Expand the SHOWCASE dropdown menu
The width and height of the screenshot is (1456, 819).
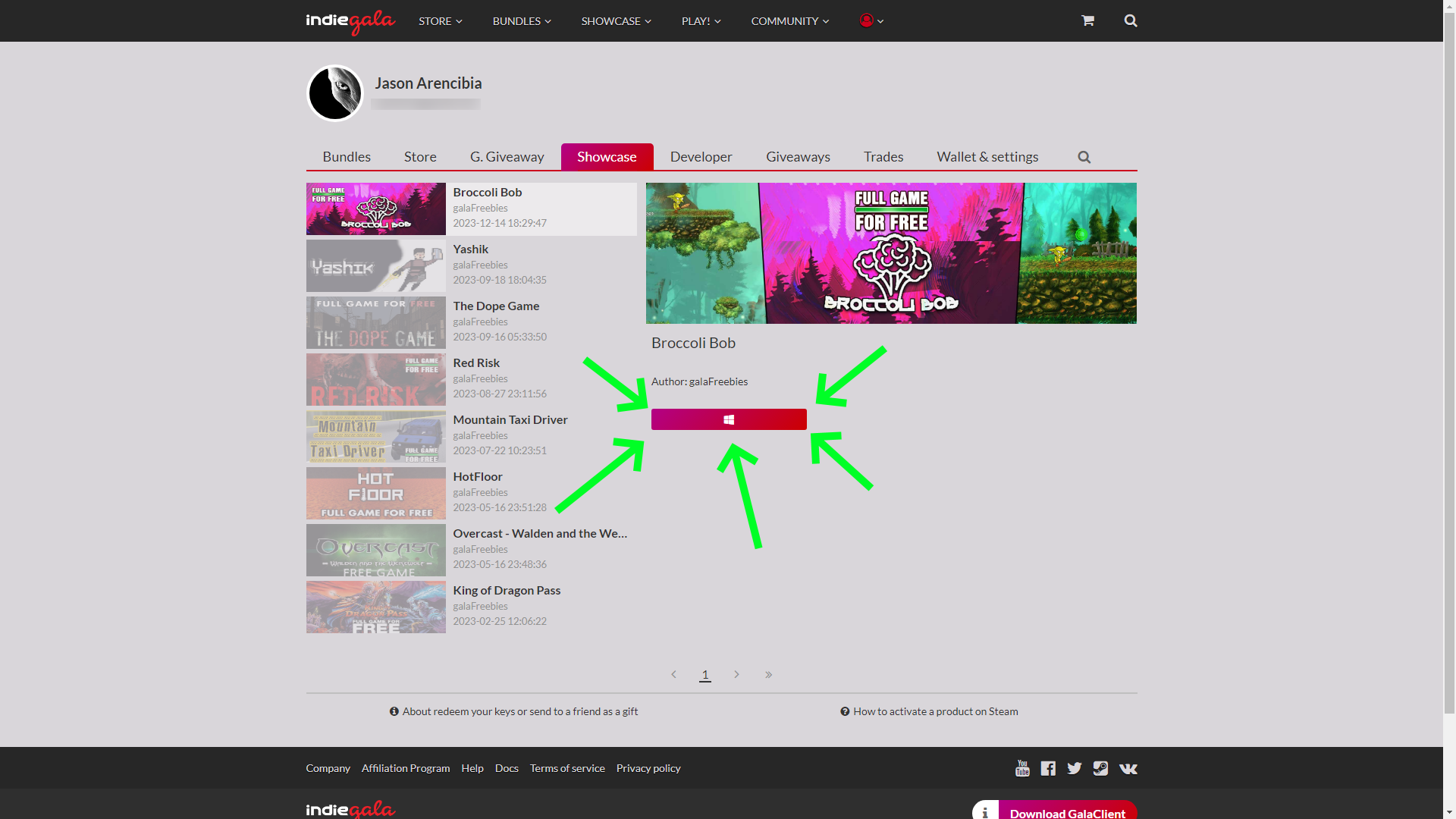(x=617, y=21)
